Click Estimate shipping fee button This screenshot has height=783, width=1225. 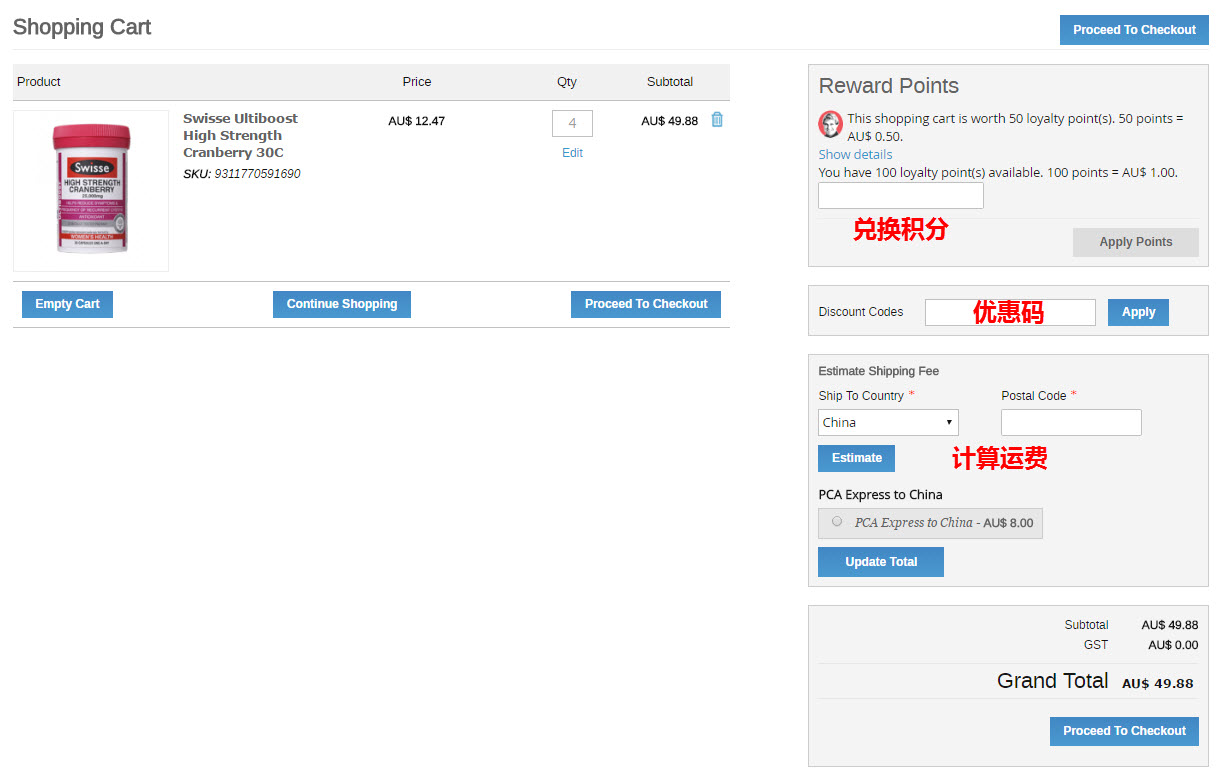[x=857, y=458]
